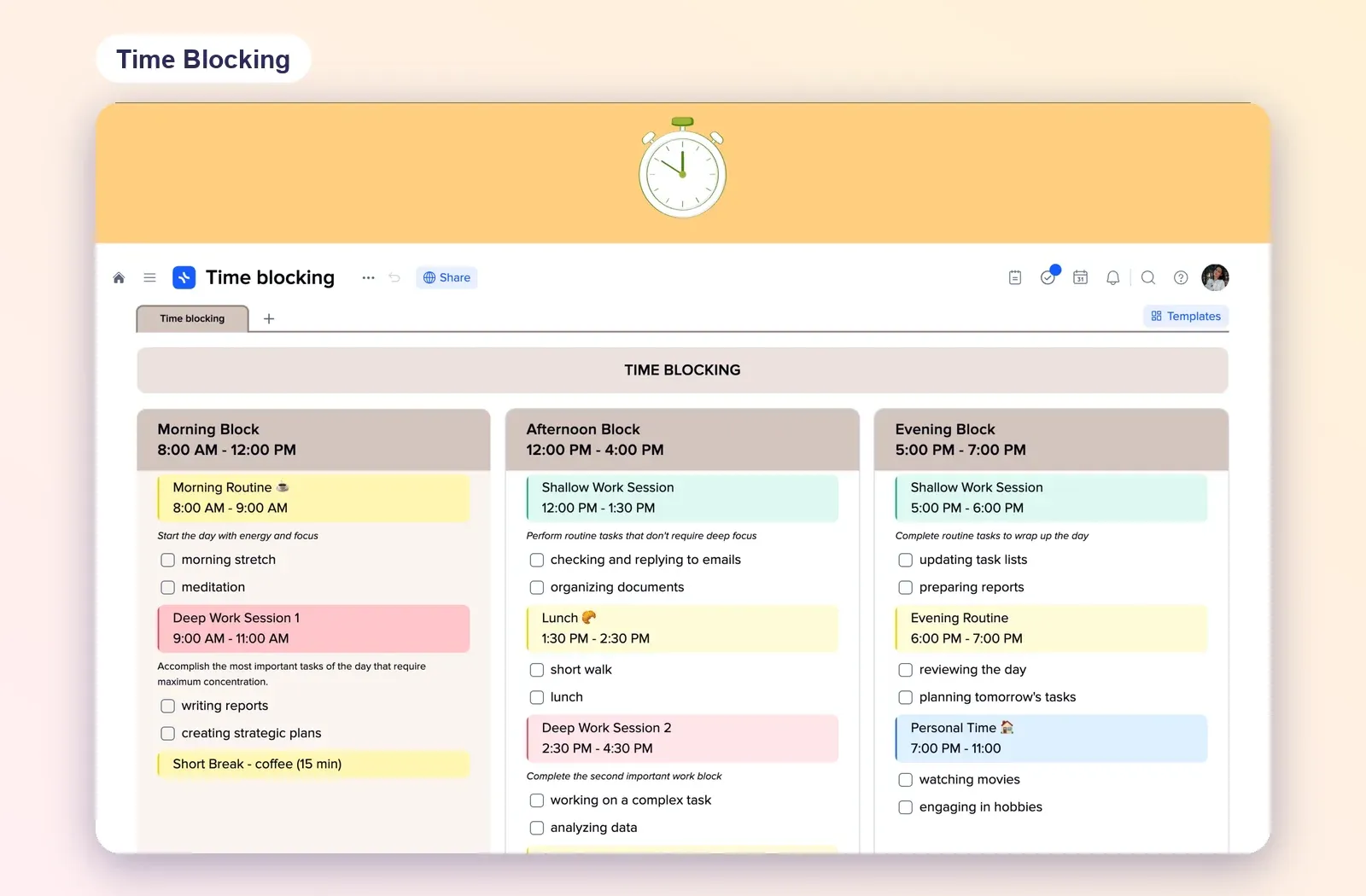
Task: Check the morning stretch checkbox
Action: pyautogui.click(x=168, y=560)
